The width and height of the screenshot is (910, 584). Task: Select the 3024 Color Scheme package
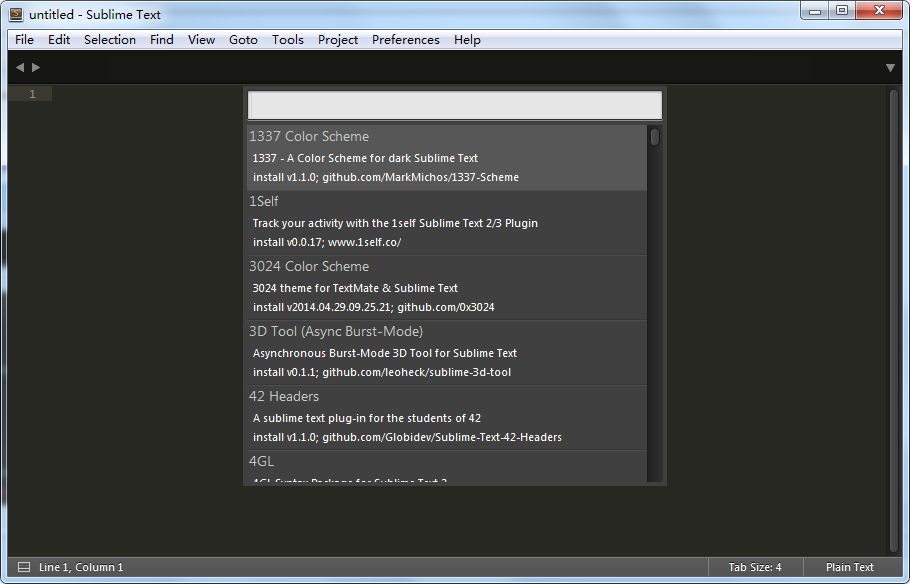coord(446,288)
